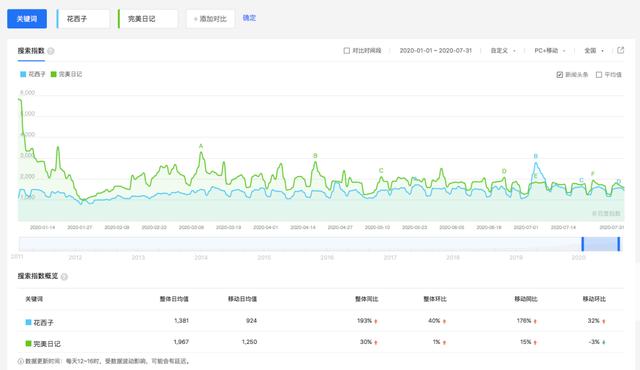Expand the 全国 region dropdown

tap(594, 51)
